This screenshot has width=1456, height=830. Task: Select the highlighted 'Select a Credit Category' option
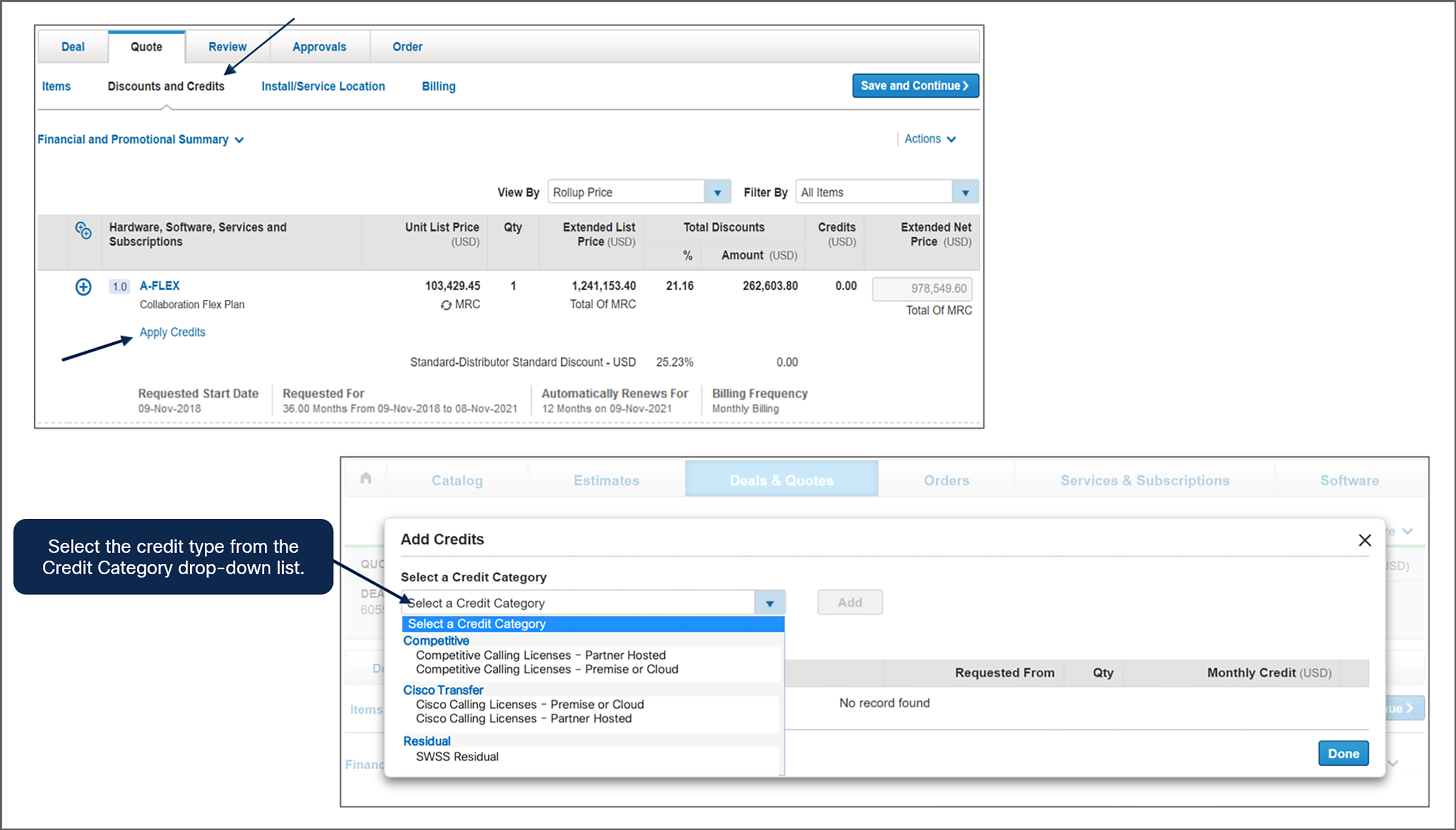pyautogui.click(x=593, y=624)
